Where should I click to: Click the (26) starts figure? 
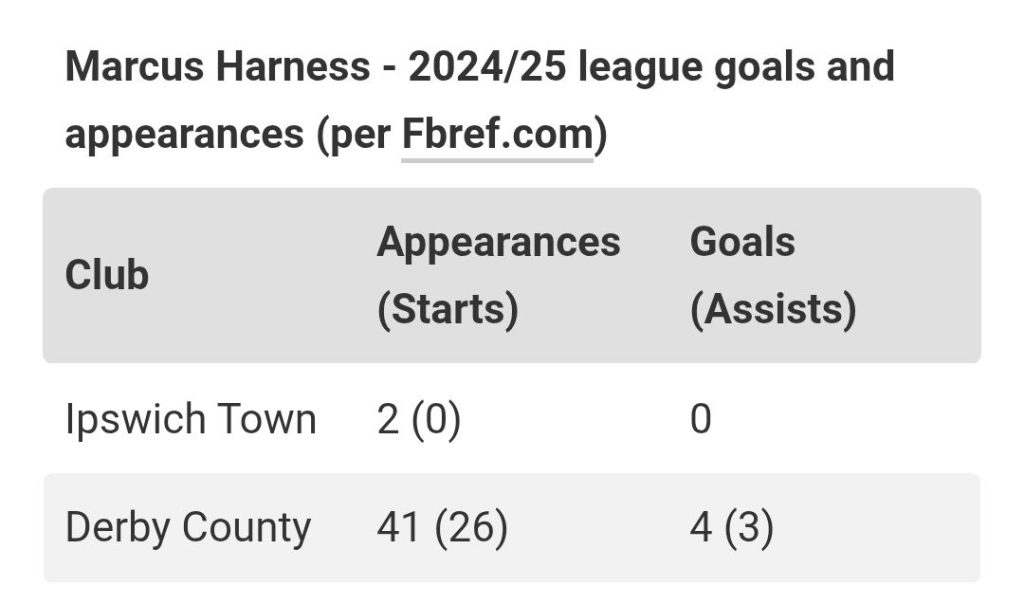[x=471, y=528]
